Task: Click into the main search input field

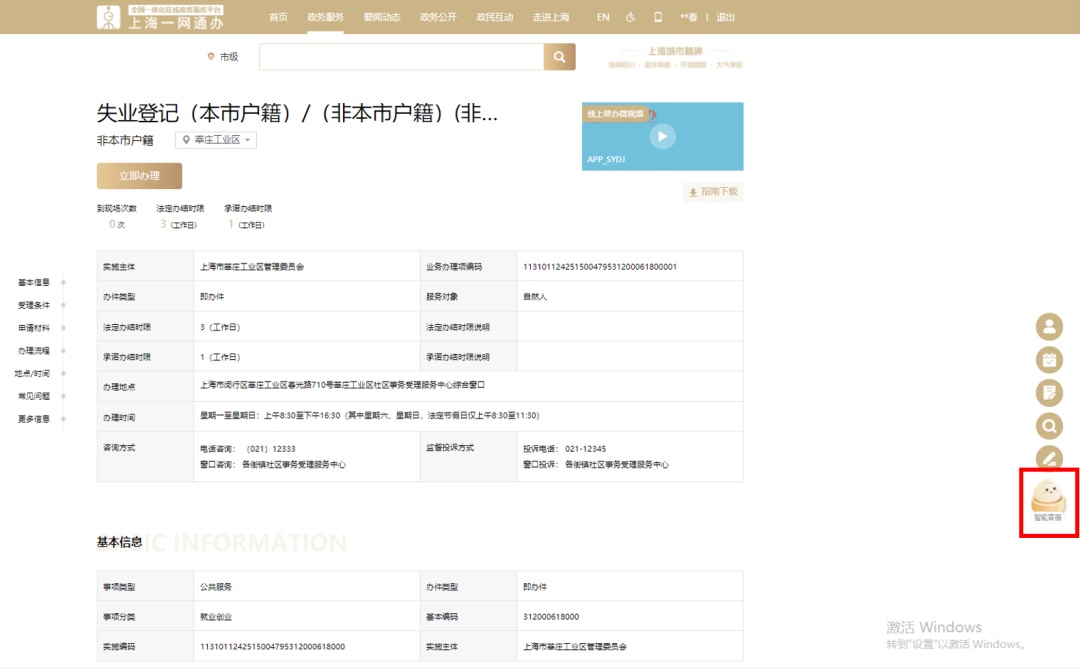Action: [x=400, y=57]
